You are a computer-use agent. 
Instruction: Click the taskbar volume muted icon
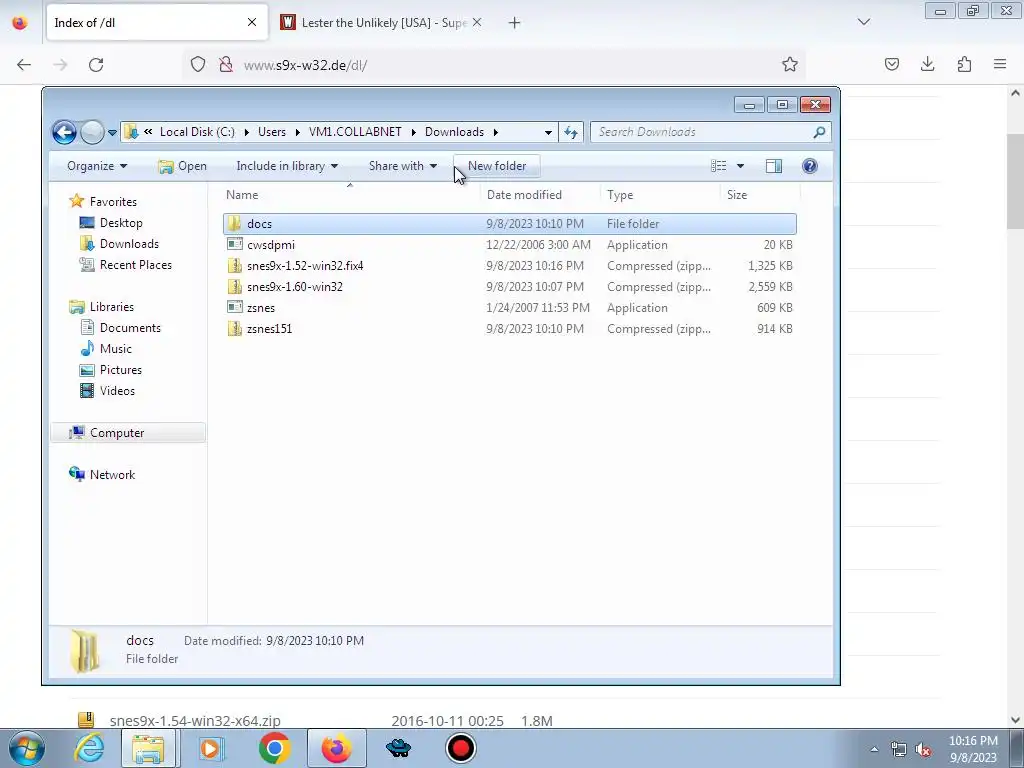[x=923, y=750]
